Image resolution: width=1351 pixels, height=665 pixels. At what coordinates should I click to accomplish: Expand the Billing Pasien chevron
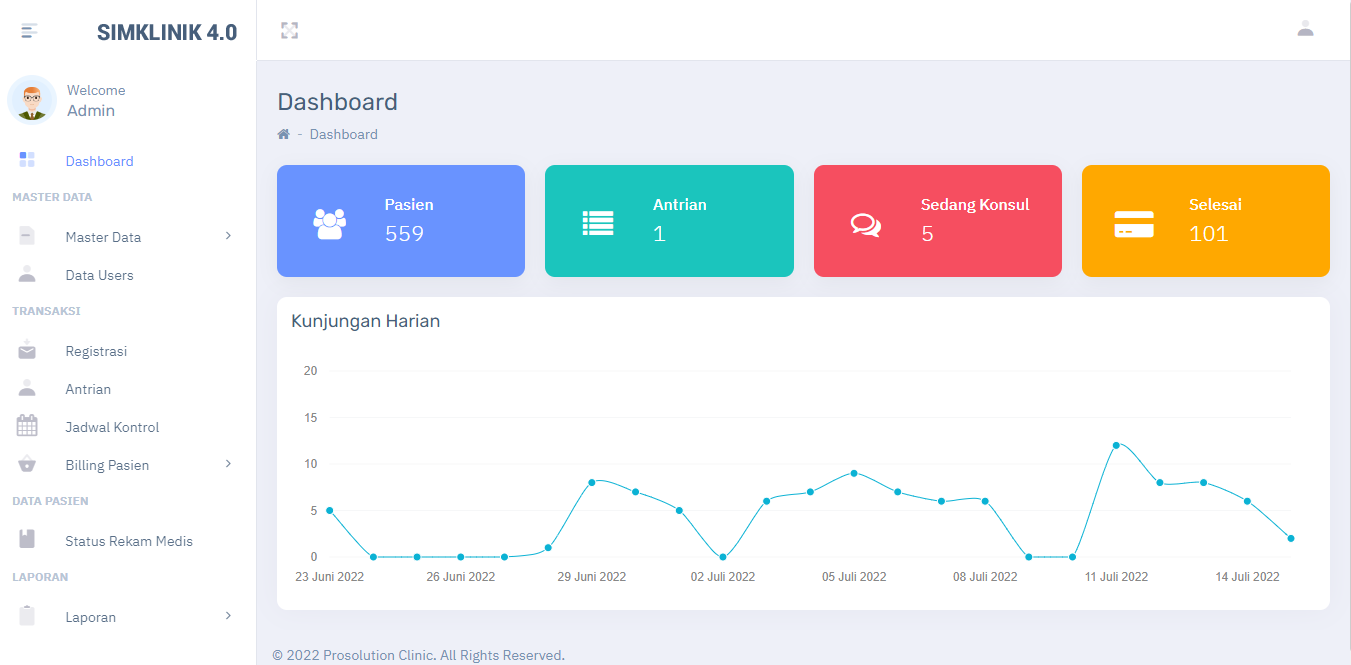pyautogui.click(x=228, y=464)
